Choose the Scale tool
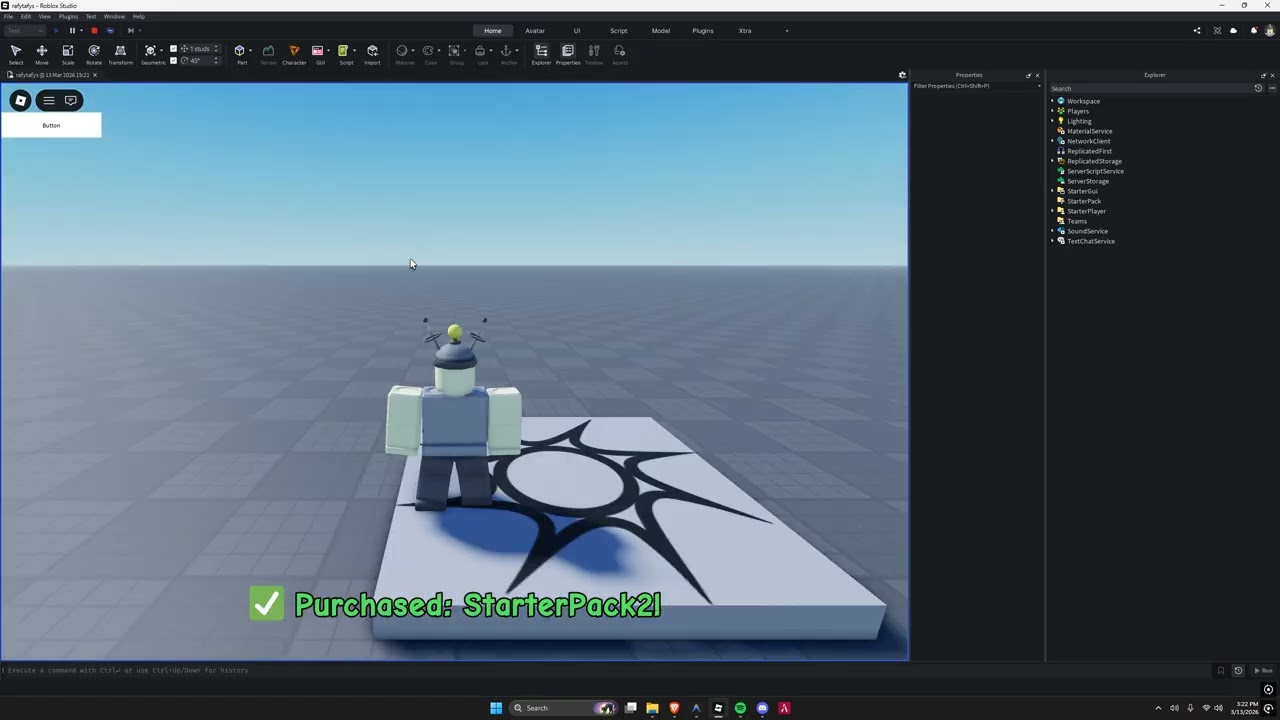Screen dimensions: 1280x720 pyautogui.click(x=68, y=54)
